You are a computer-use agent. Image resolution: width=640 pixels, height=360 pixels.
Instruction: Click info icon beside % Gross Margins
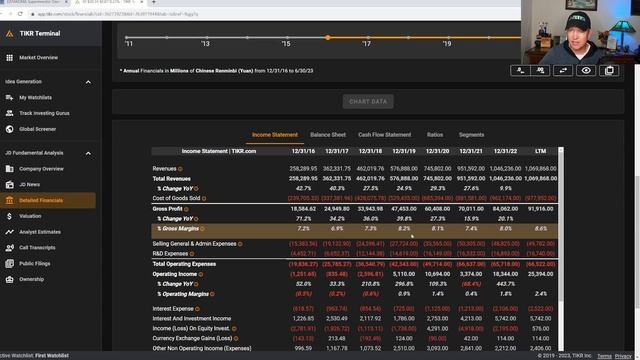click(x=202, y=229)
